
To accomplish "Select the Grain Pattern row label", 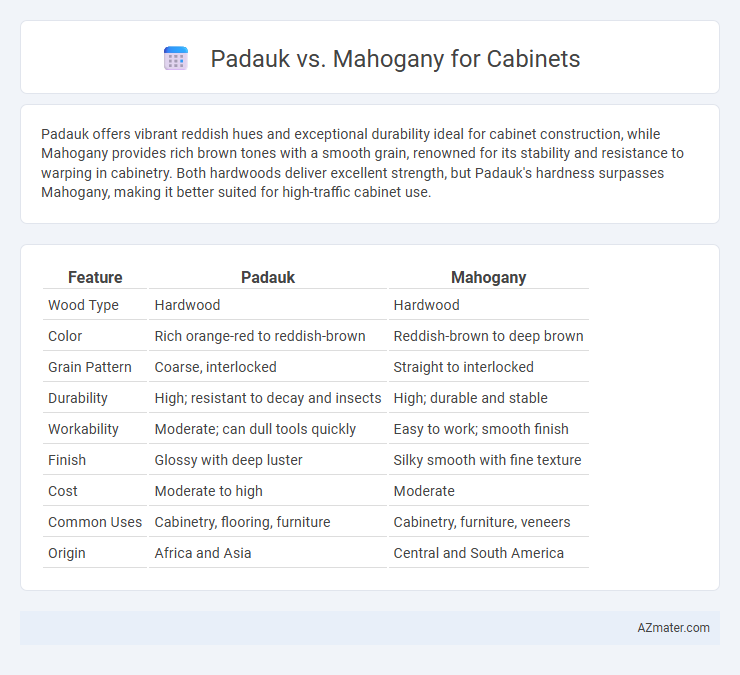I will point(90,367).
